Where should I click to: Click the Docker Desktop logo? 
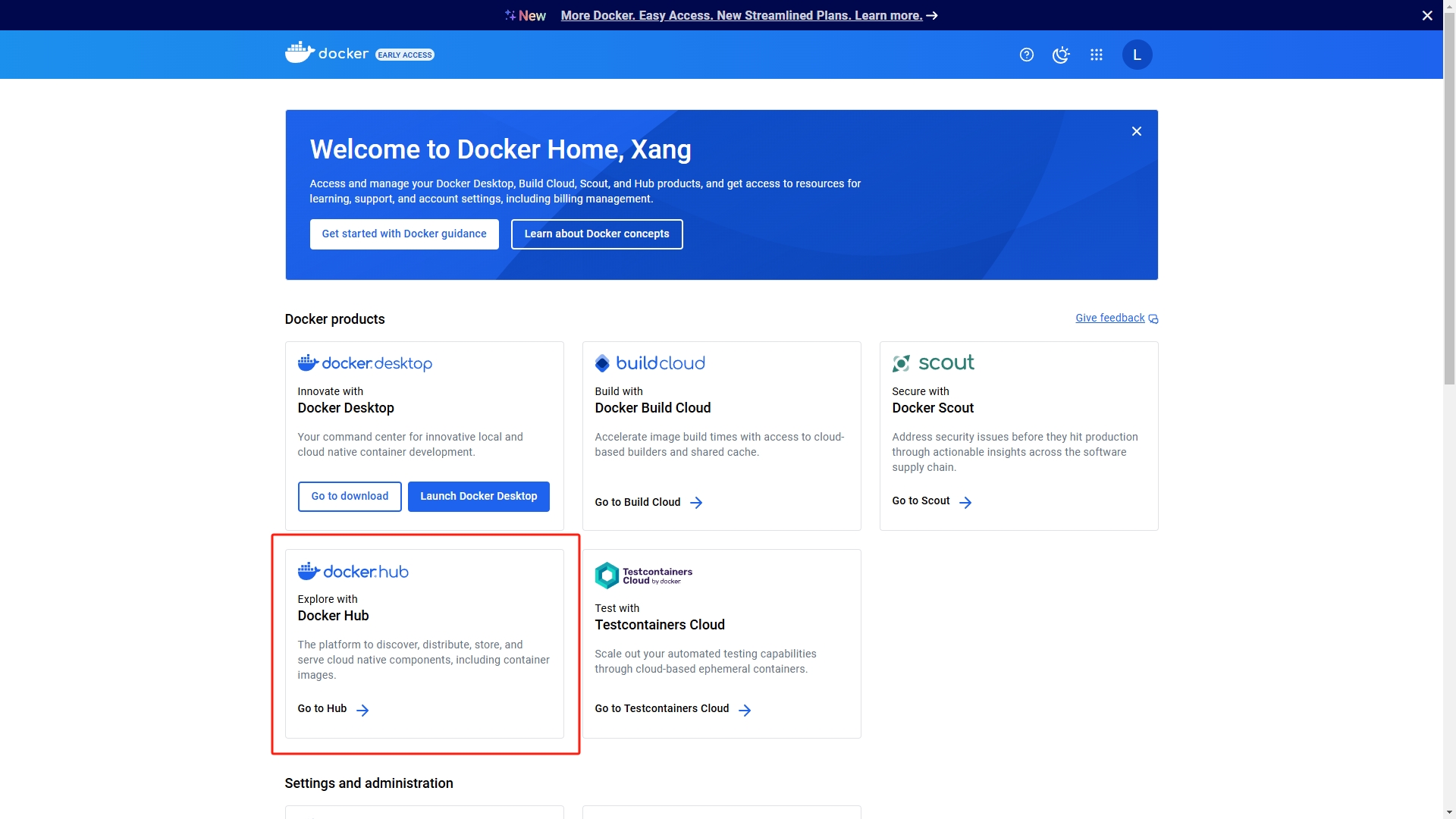tap(365, 363)
